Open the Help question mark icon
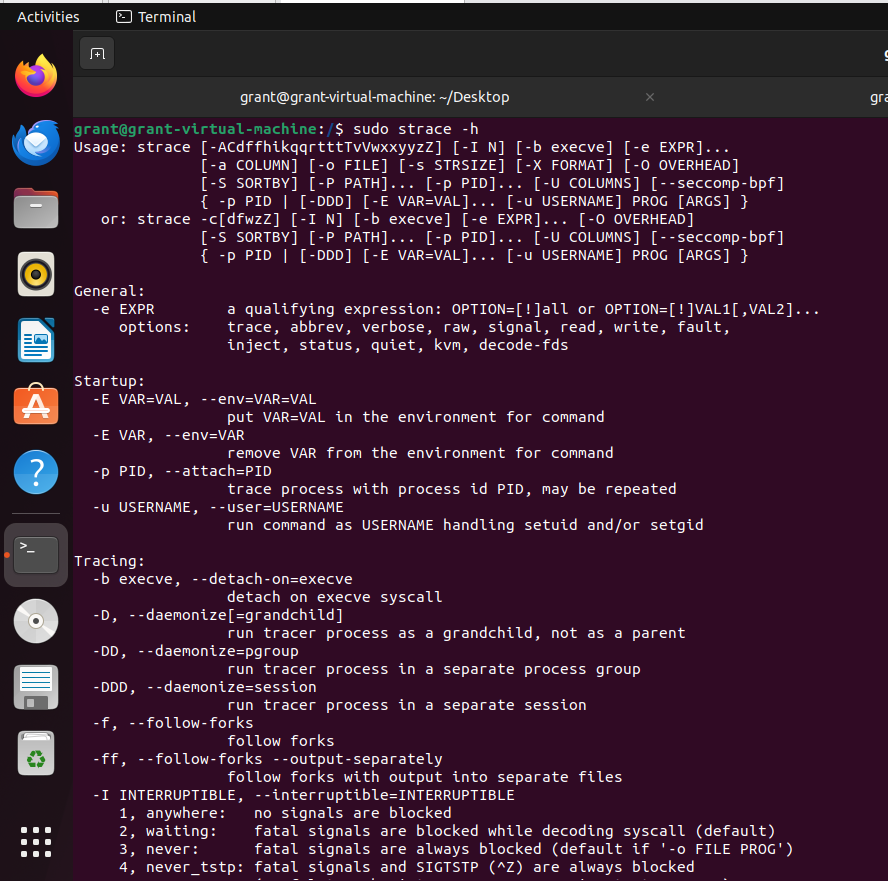This screenshot has height=881, width=888. pyautogui.click(x=36, y=471)
